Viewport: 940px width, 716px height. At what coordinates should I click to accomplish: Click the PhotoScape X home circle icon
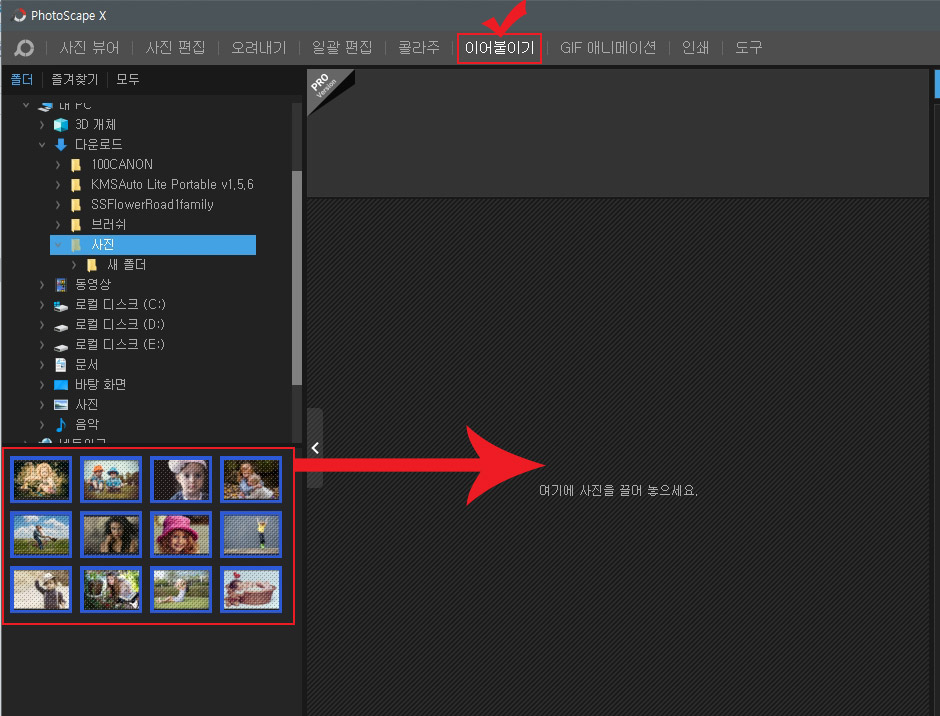tap(24, 48)
